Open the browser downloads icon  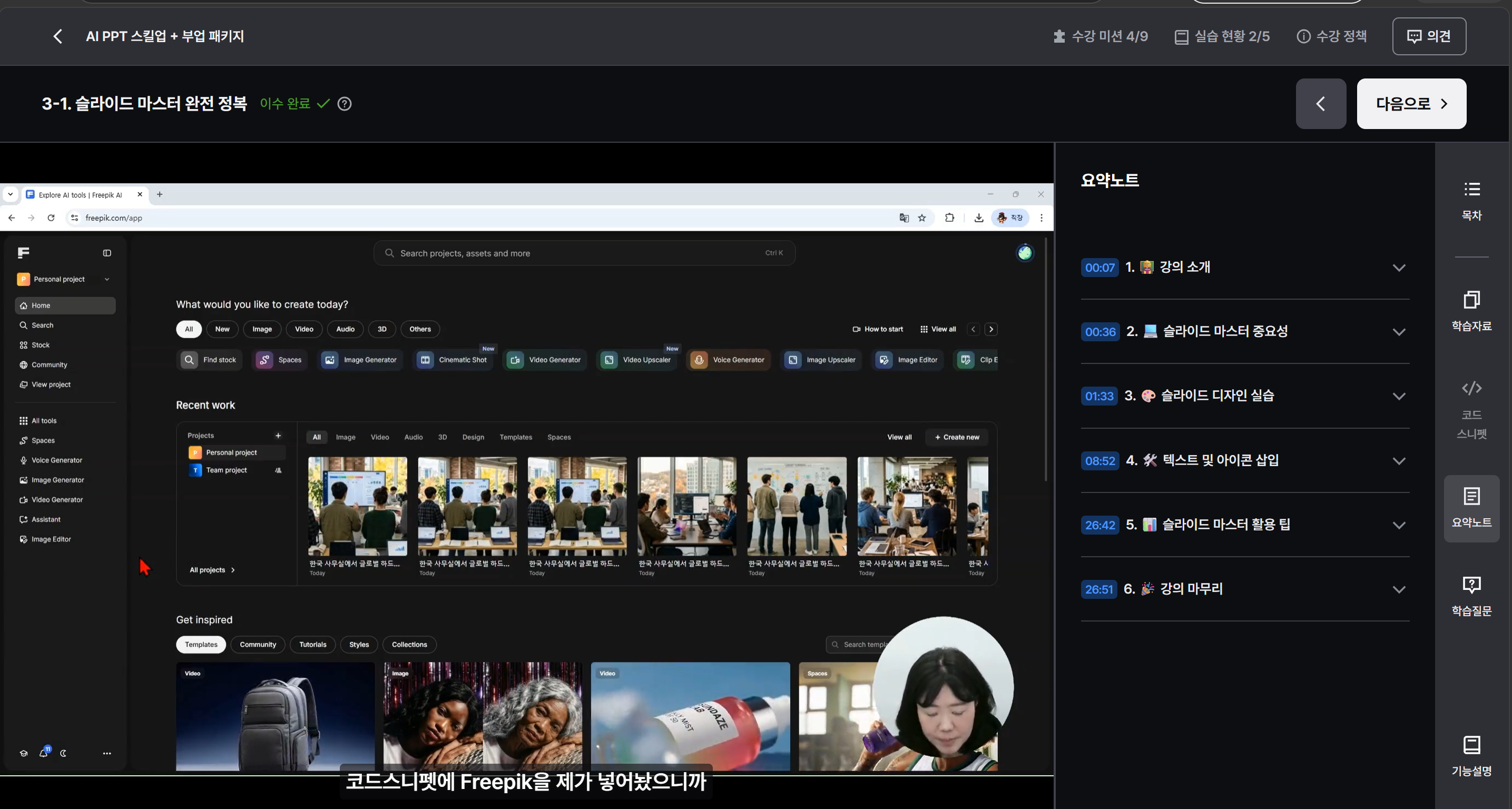coord(978,218)
